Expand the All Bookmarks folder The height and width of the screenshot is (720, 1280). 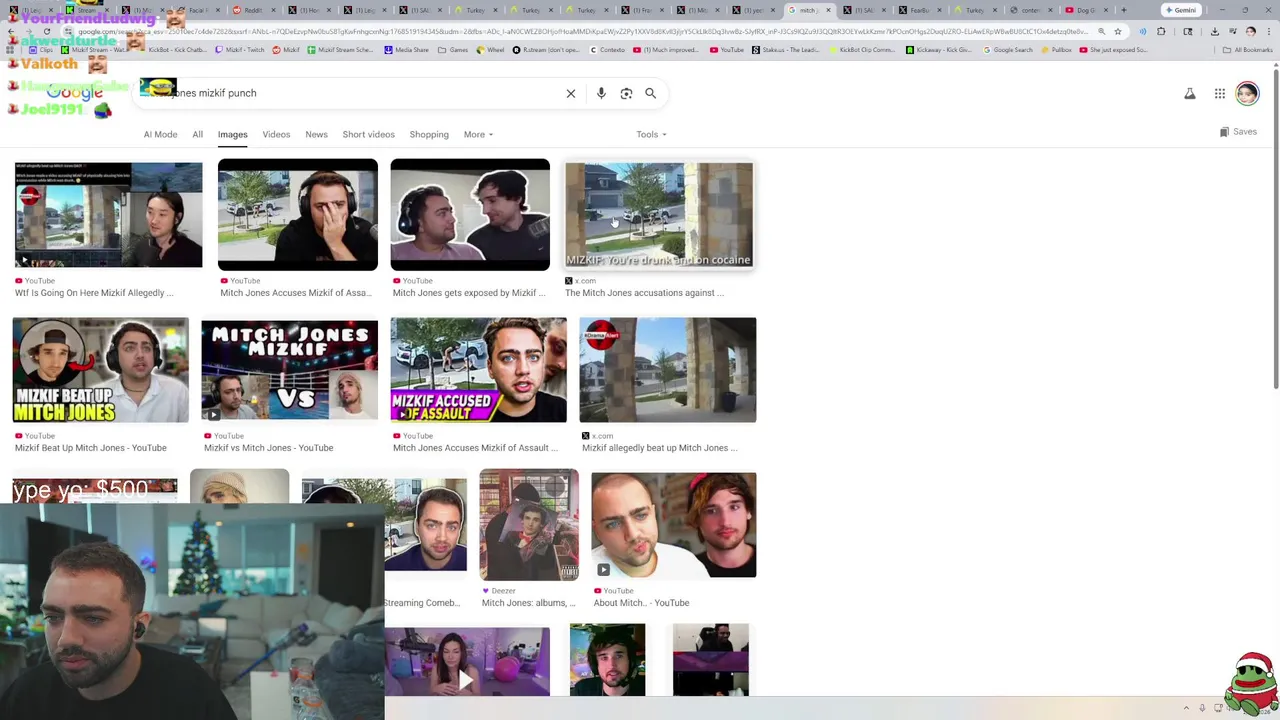(x=1248, y=50)
